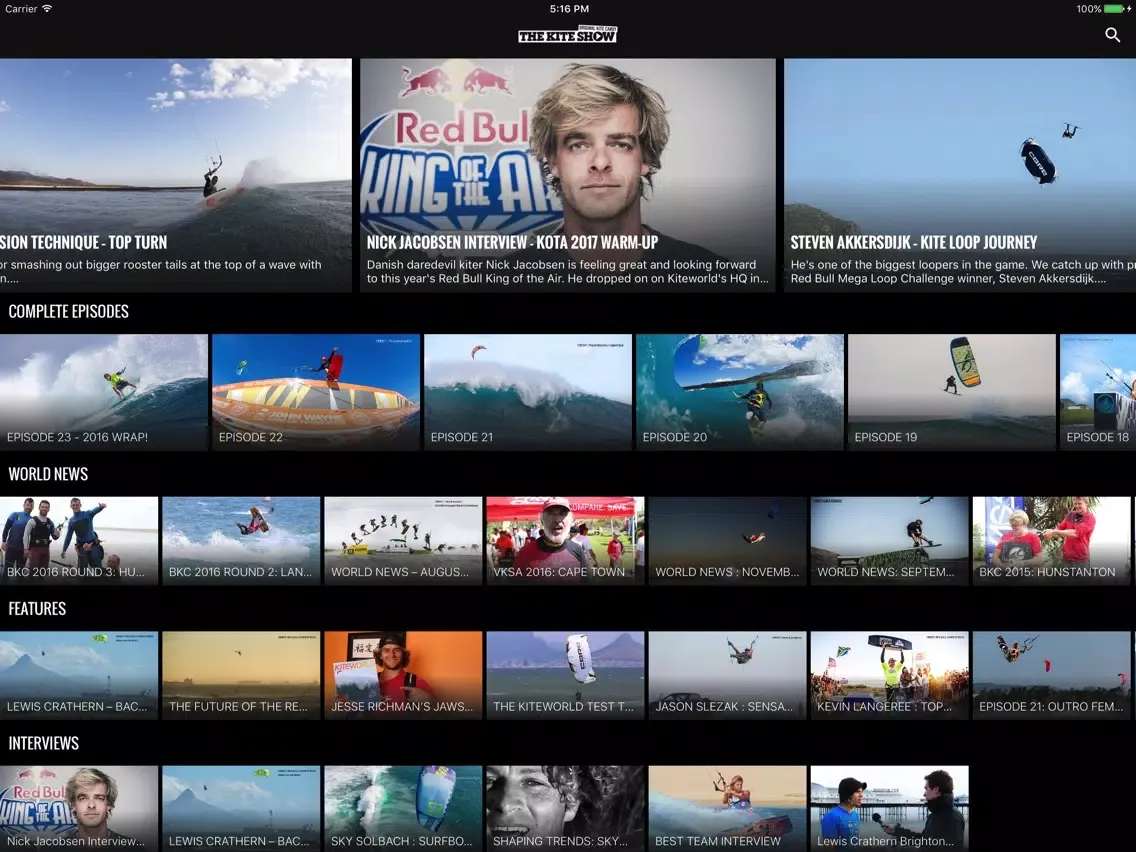Open Best Team Interview video
The image size is (1136, 852).
(727, 809)
